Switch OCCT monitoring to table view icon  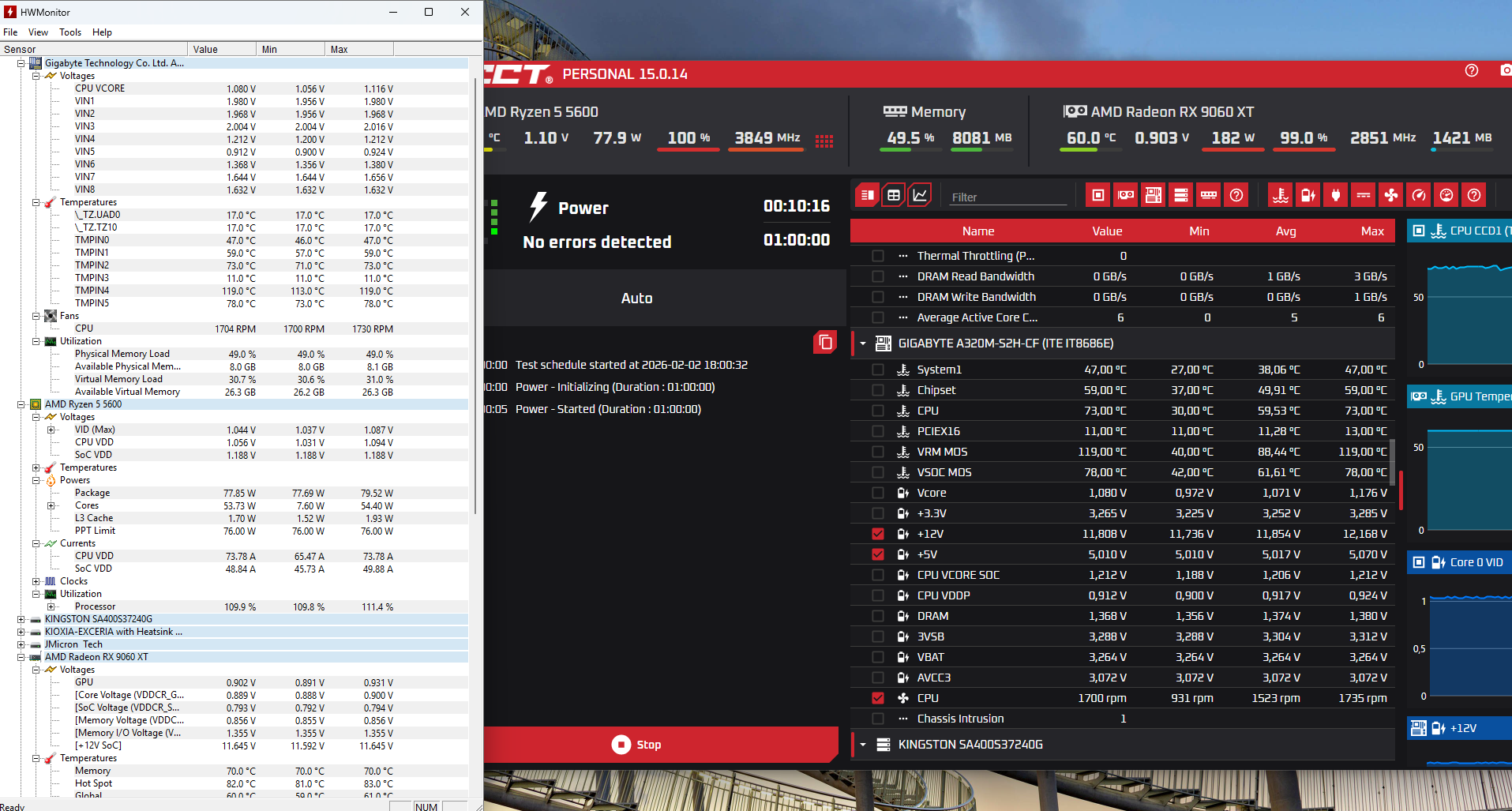pyautogui.click(x=894, y=195)
